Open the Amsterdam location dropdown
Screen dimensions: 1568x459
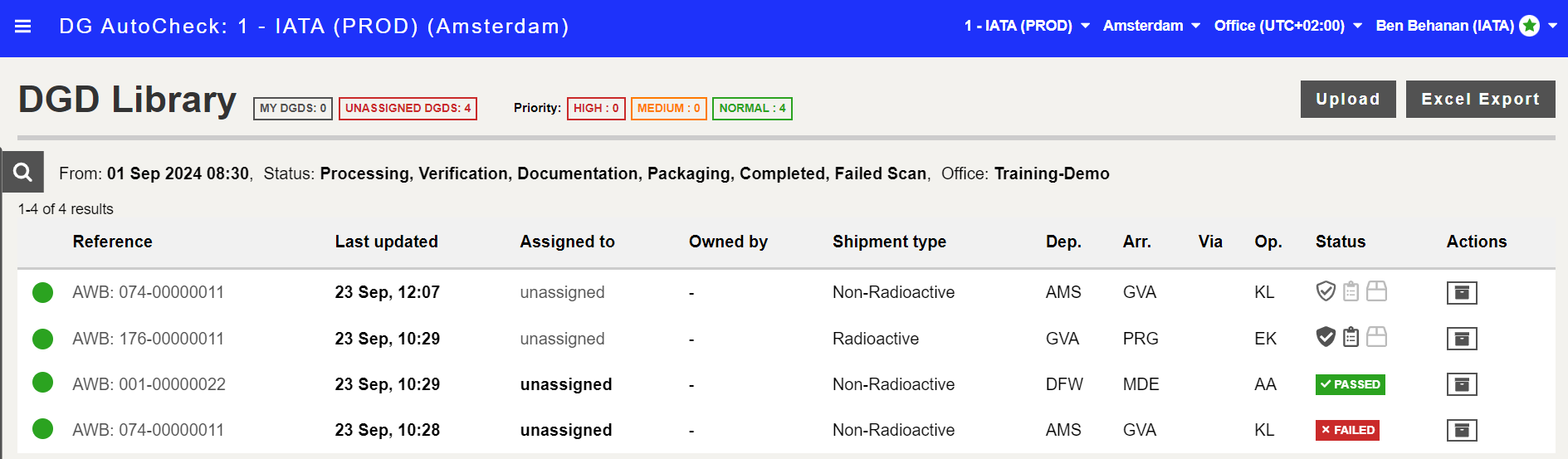click(x=1151, y=26)
